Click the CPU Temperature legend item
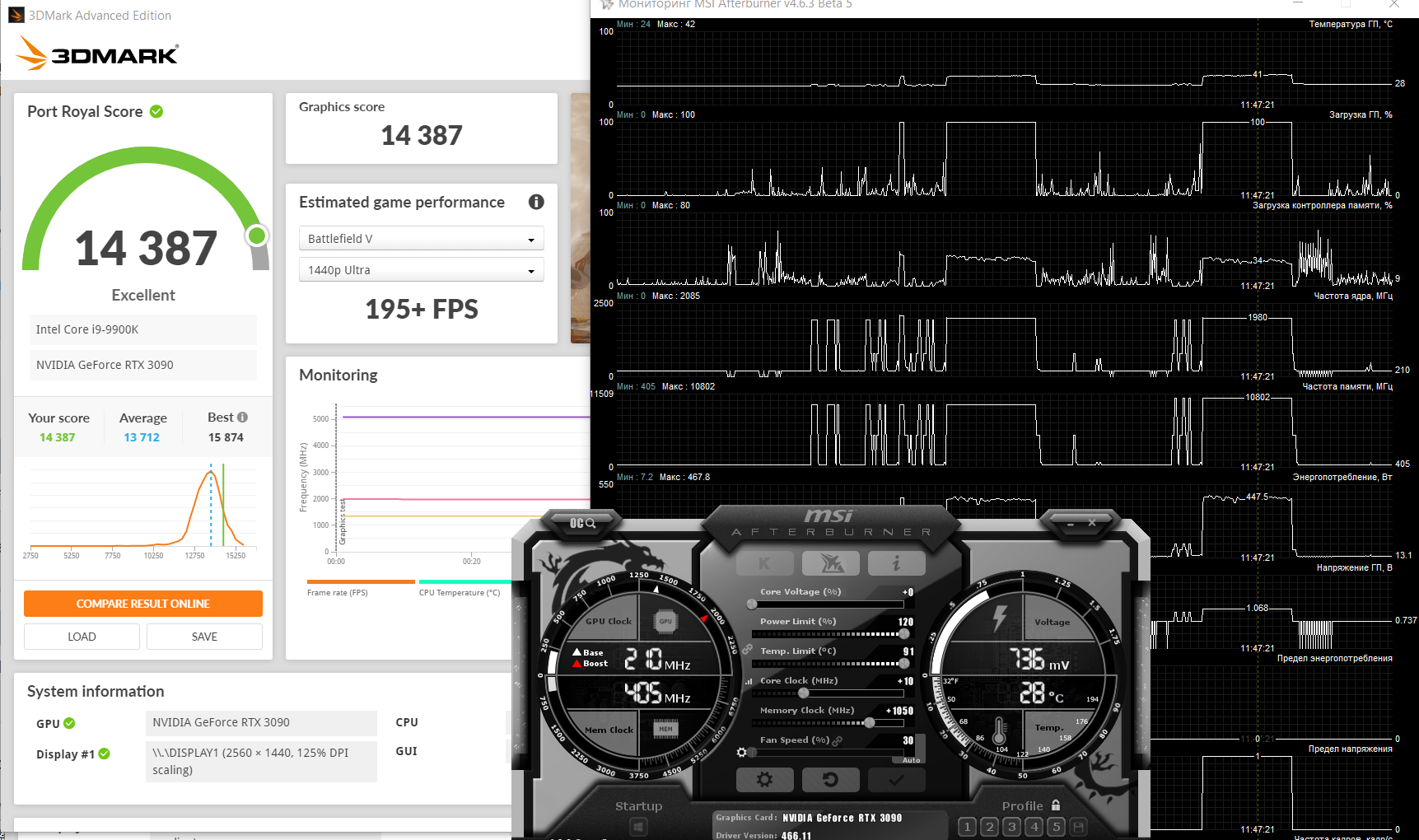Image resolution: width=1419 pixels, height=840 pixels. tap(460, 592)
